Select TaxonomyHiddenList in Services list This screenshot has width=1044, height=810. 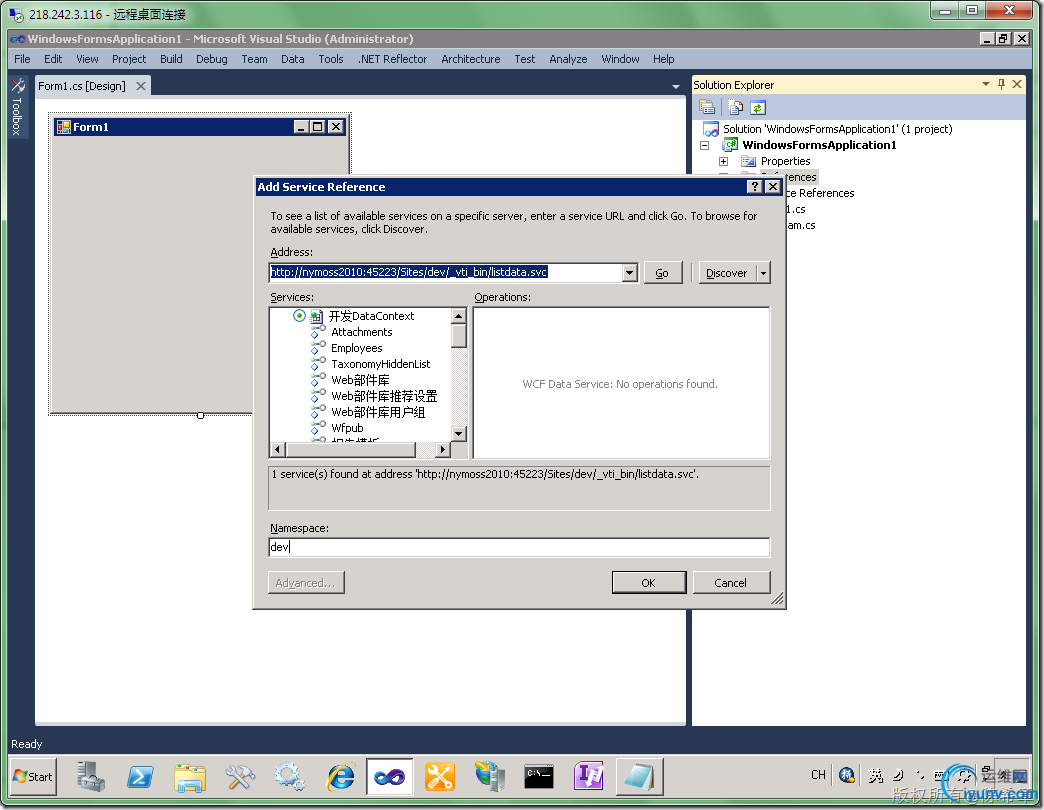coord(380,364)
